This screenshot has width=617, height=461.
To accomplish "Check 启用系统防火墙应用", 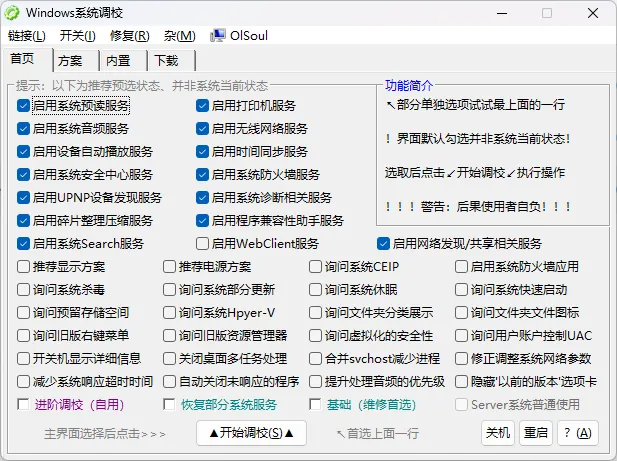I will (461, 267).
